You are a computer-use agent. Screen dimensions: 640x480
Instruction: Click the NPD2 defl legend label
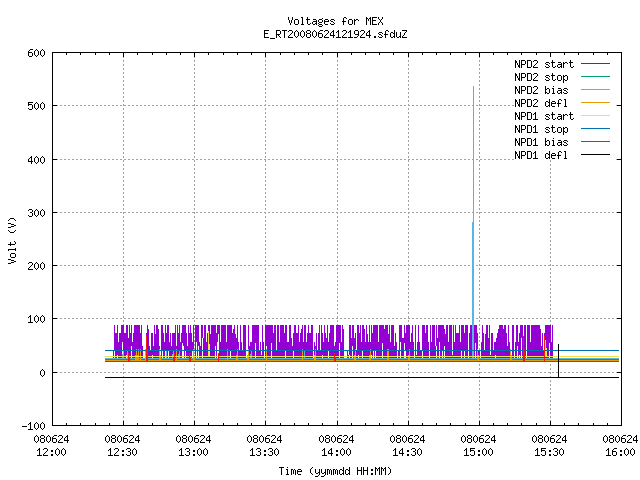tap(541, 103)
